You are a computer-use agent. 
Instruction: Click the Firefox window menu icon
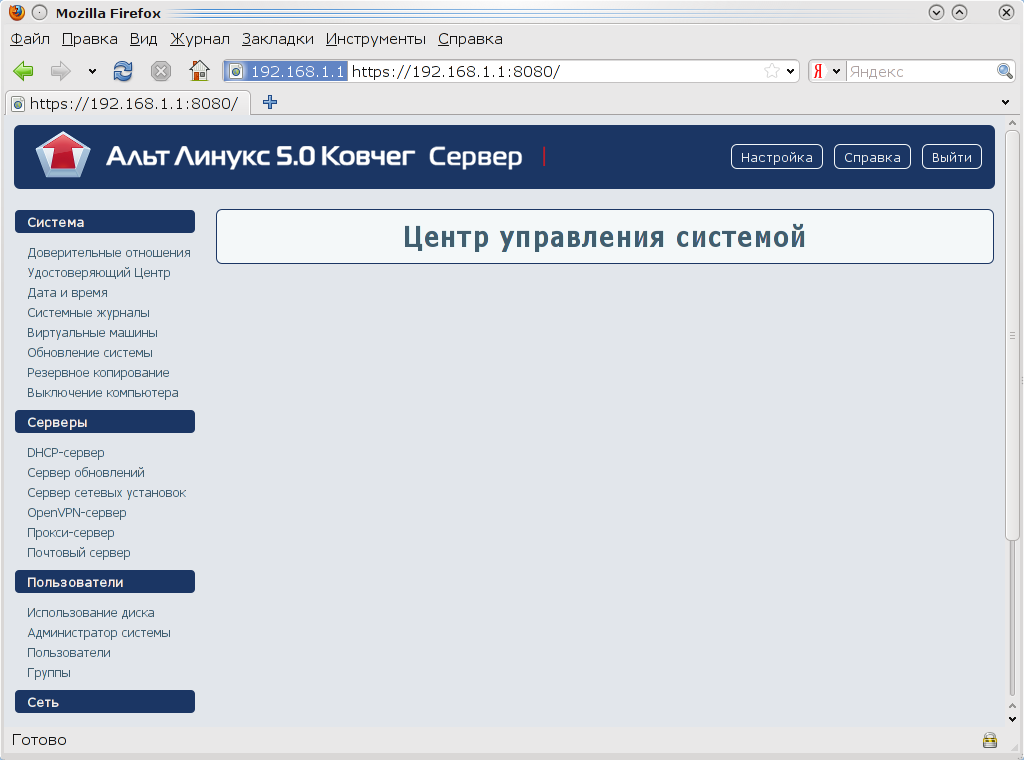pyautogui.click(x=17, y=12)
